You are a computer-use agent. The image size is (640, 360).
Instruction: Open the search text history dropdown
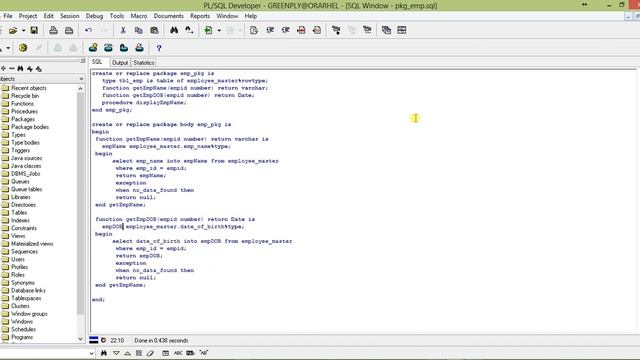pyautogui.click(x=91, y=353)
